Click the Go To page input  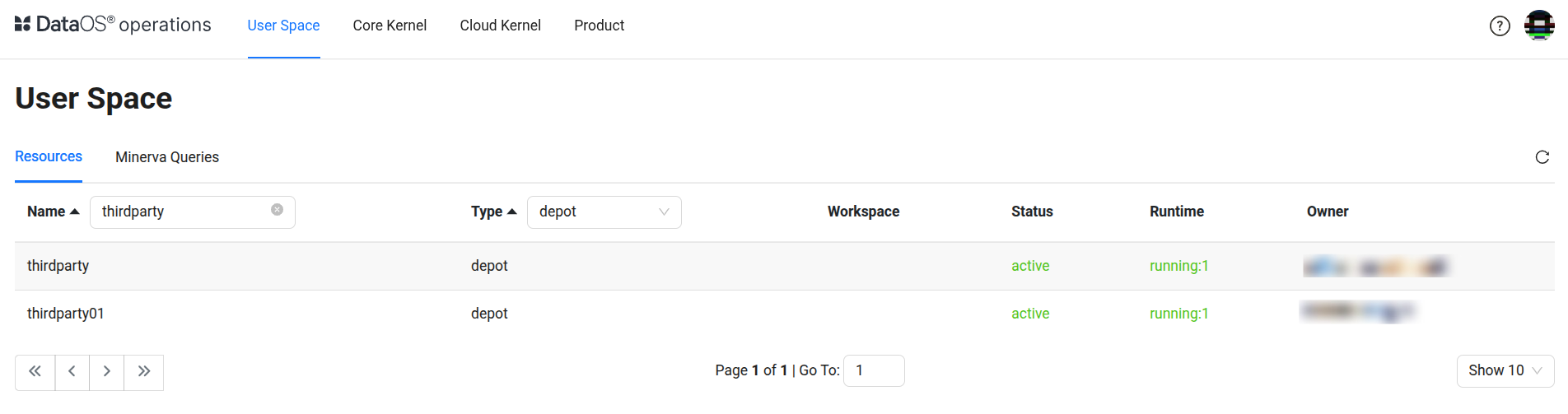(x=874, y=370)
